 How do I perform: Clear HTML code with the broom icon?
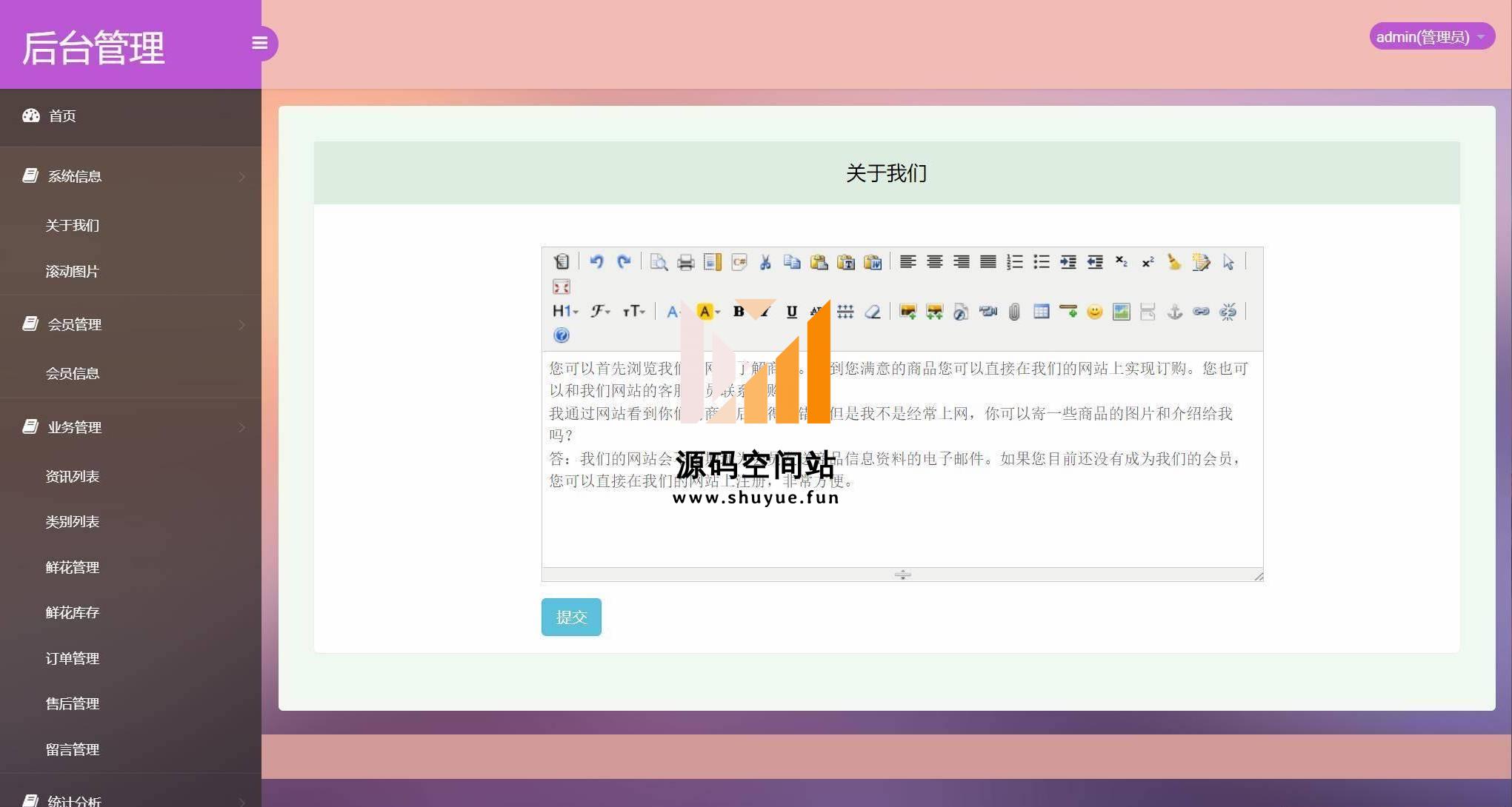click(x=1174, y=261)
